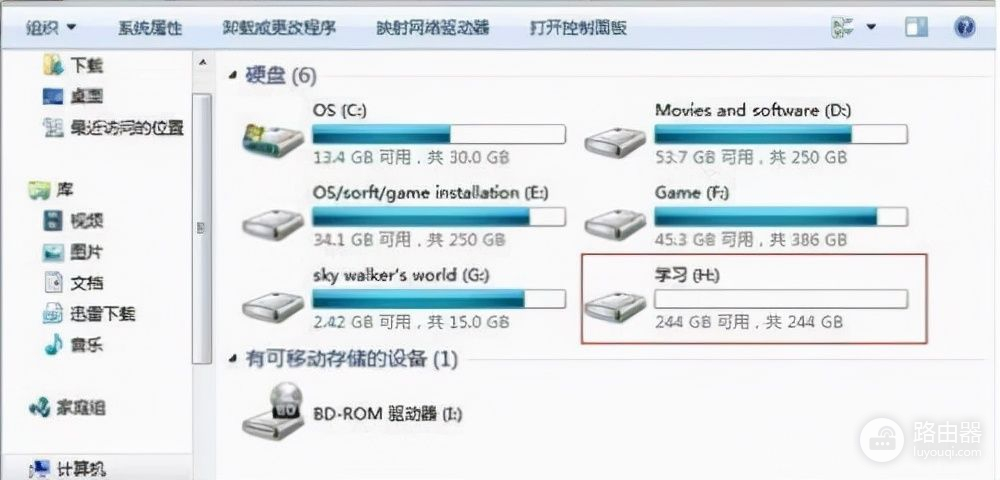
Task: Click 系统属性 in the toolbar
Action: (x=151, y=28)
